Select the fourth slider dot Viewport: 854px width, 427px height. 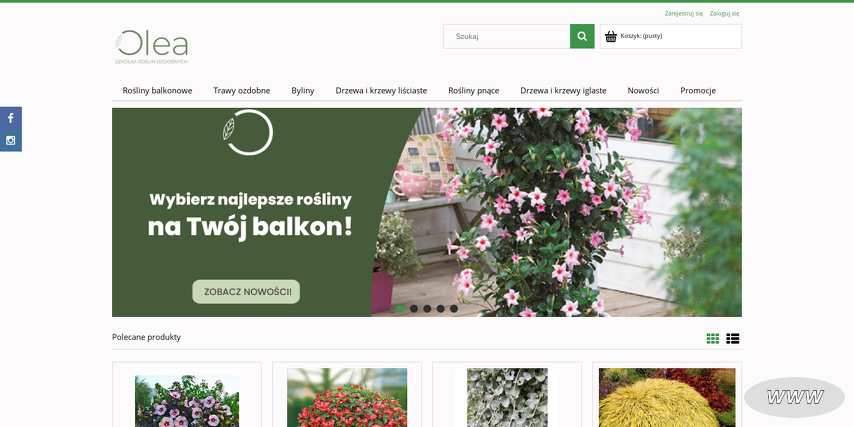tap(441, 309)
